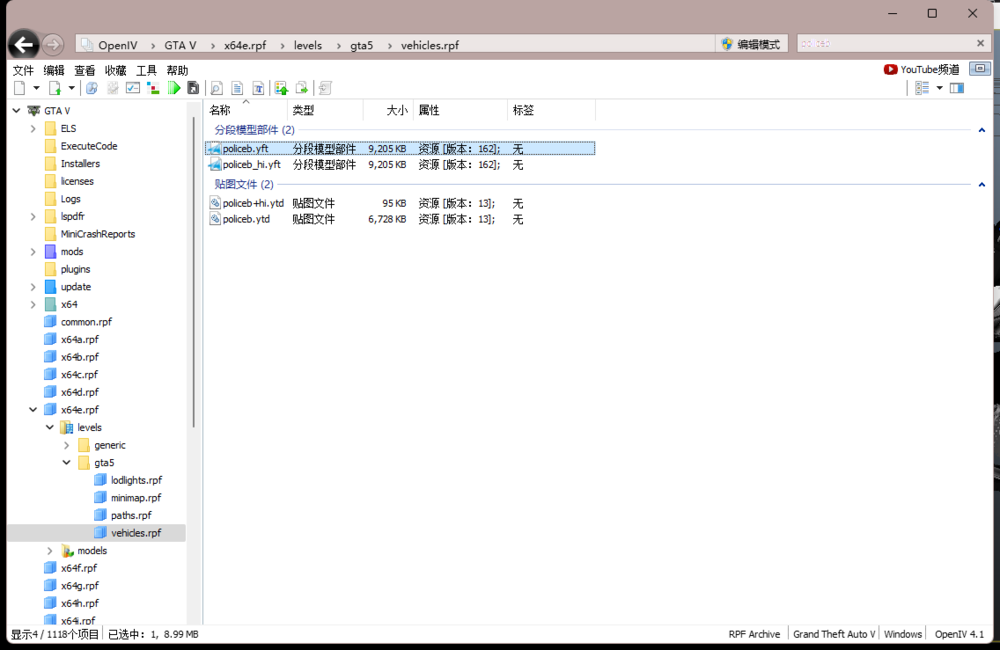Click the levels breadcrumb in address bar
This screenshot has width=1000, height=650.
(307, 45)
